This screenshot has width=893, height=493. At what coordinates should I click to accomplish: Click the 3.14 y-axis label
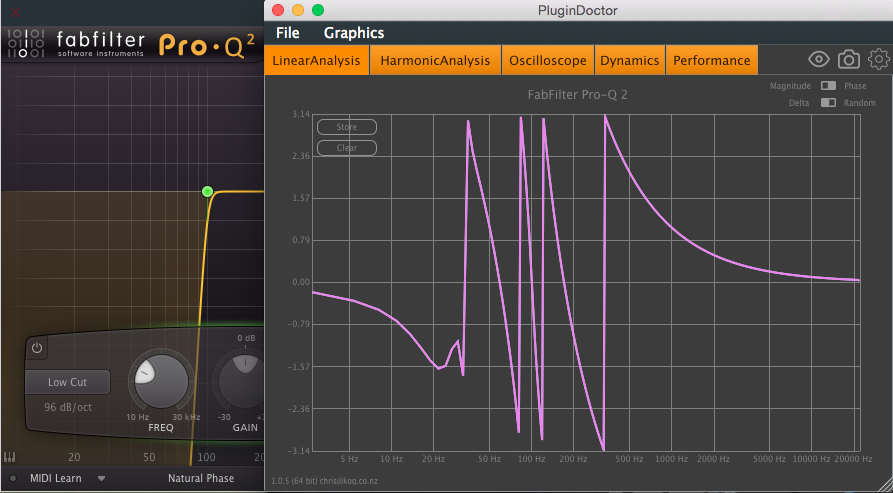coord(301,114)
